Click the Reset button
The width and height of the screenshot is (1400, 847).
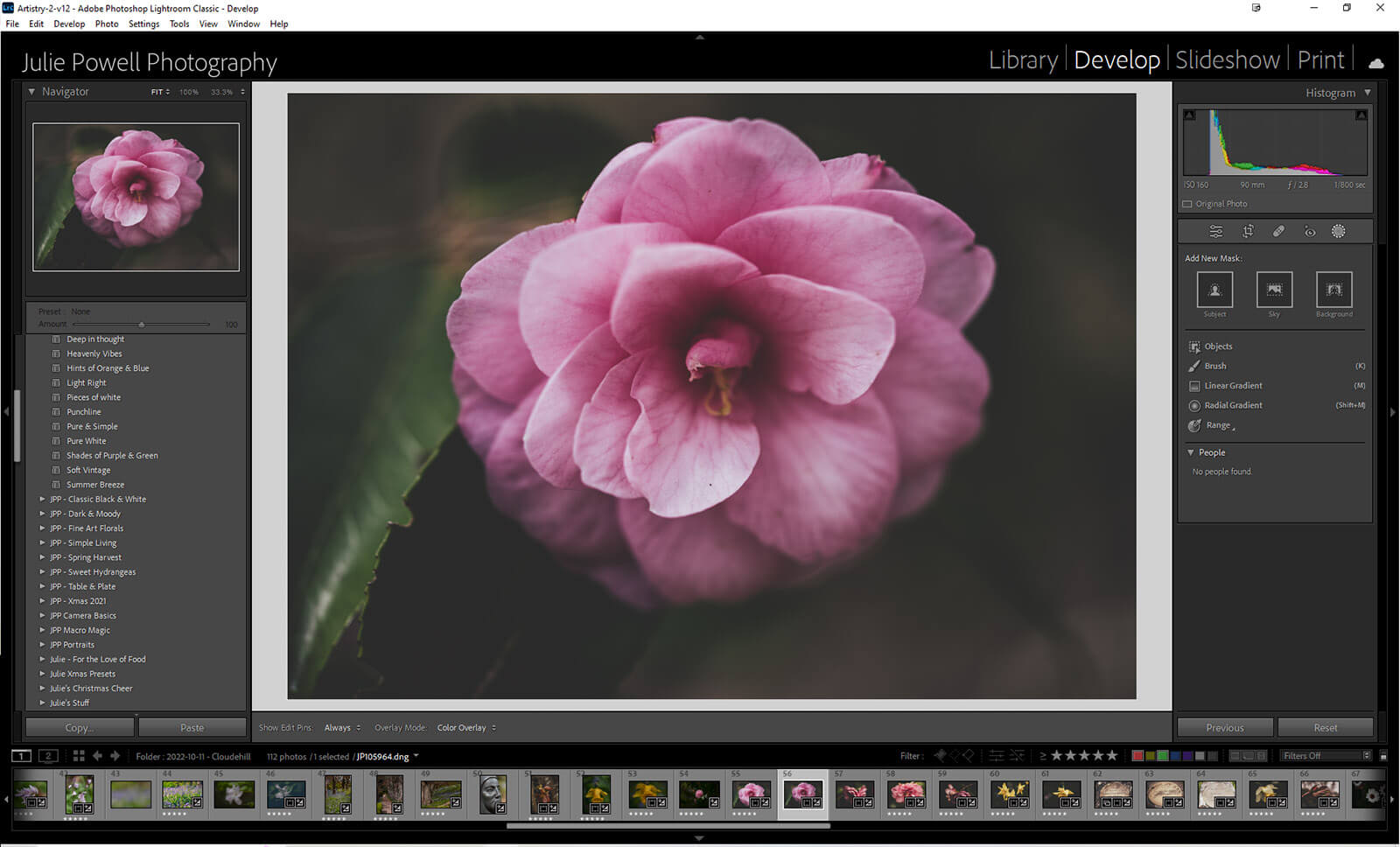(1325, 728)
